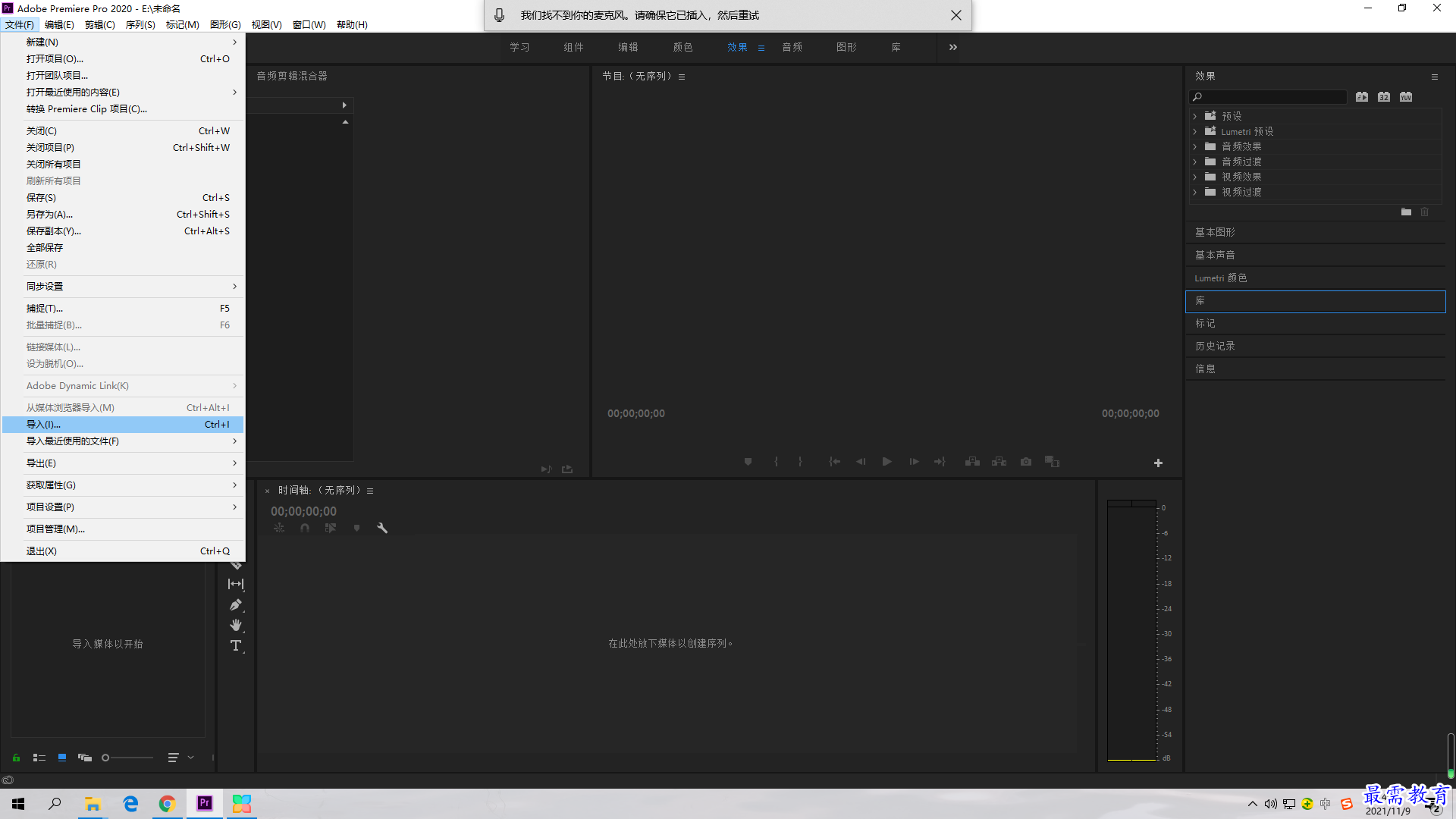
Task: Click the Lift button
Action: [972, 462]
